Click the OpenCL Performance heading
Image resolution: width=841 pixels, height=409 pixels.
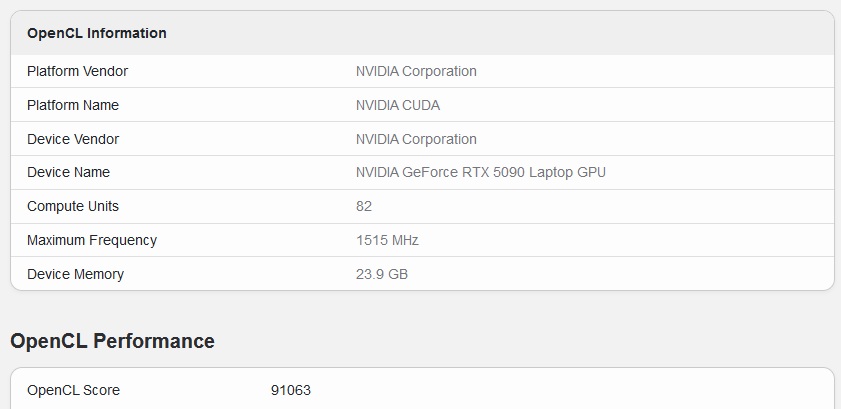pyautogui.click(x=112, y=341)
